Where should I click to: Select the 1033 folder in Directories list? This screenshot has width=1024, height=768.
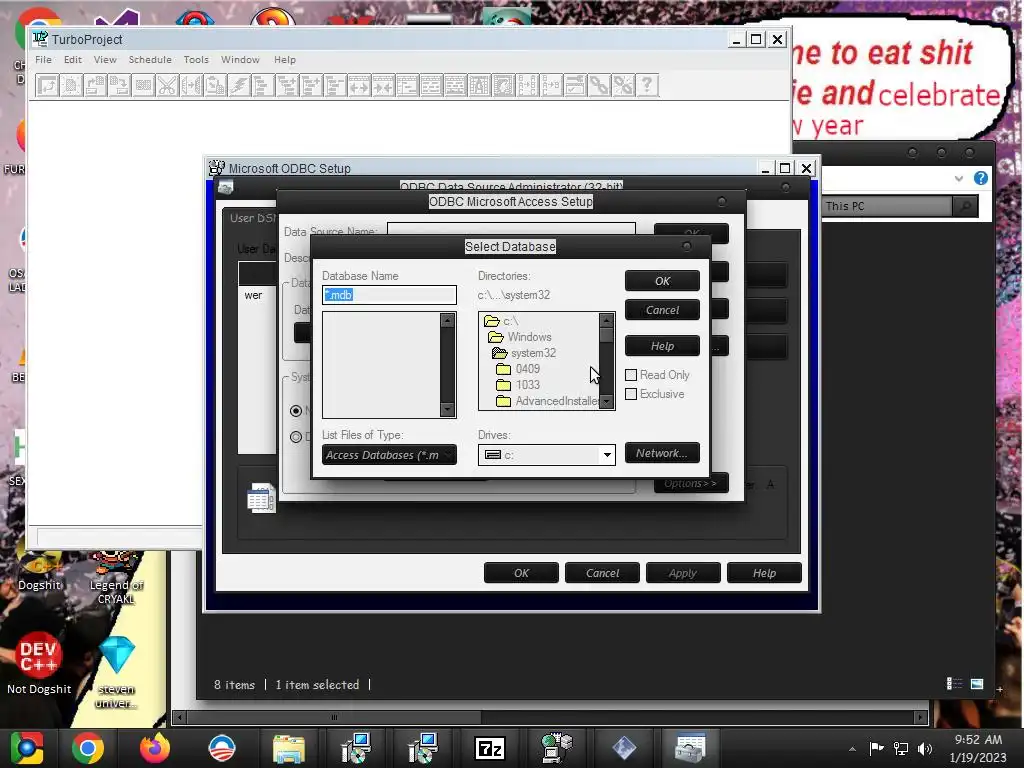click(518, 385)
